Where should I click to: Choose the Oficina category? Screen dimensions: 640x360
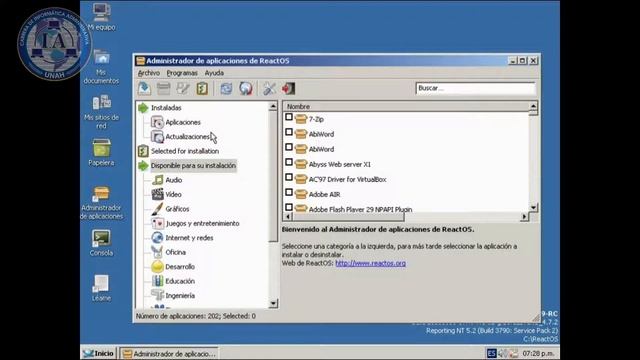(176, 253)
